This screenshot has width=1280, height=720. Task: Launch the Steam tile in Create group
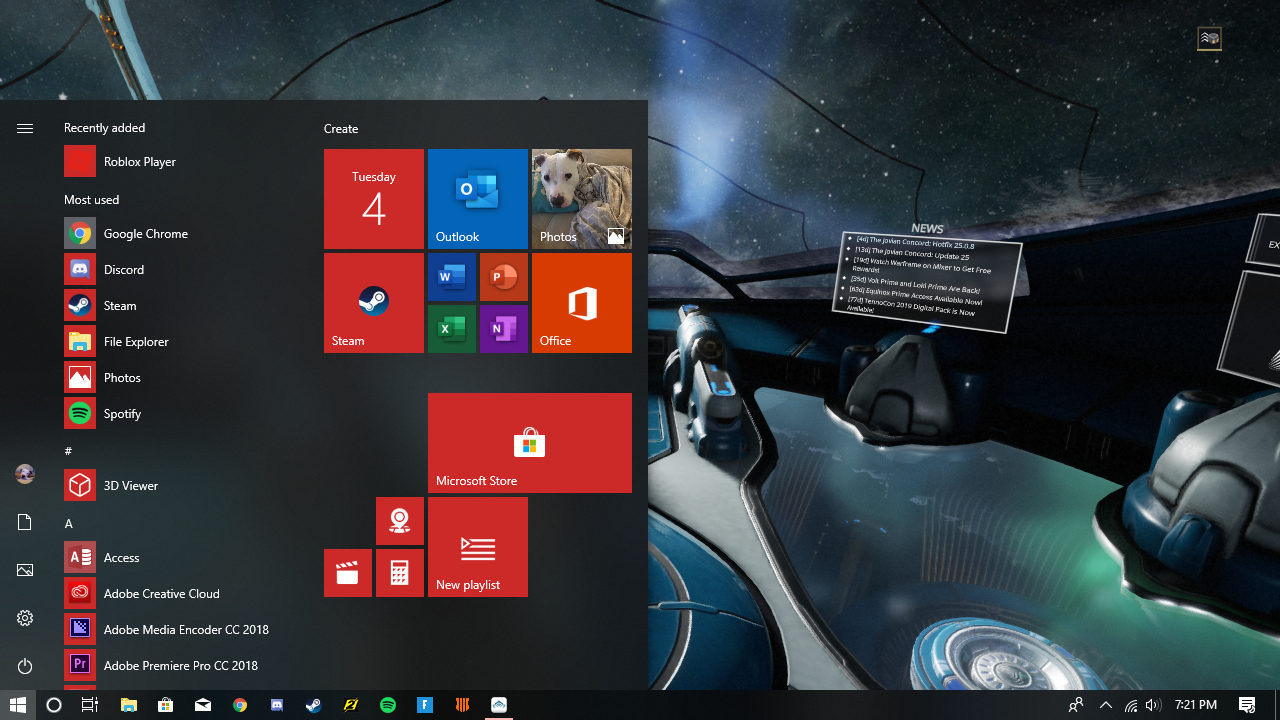point(374,303)
